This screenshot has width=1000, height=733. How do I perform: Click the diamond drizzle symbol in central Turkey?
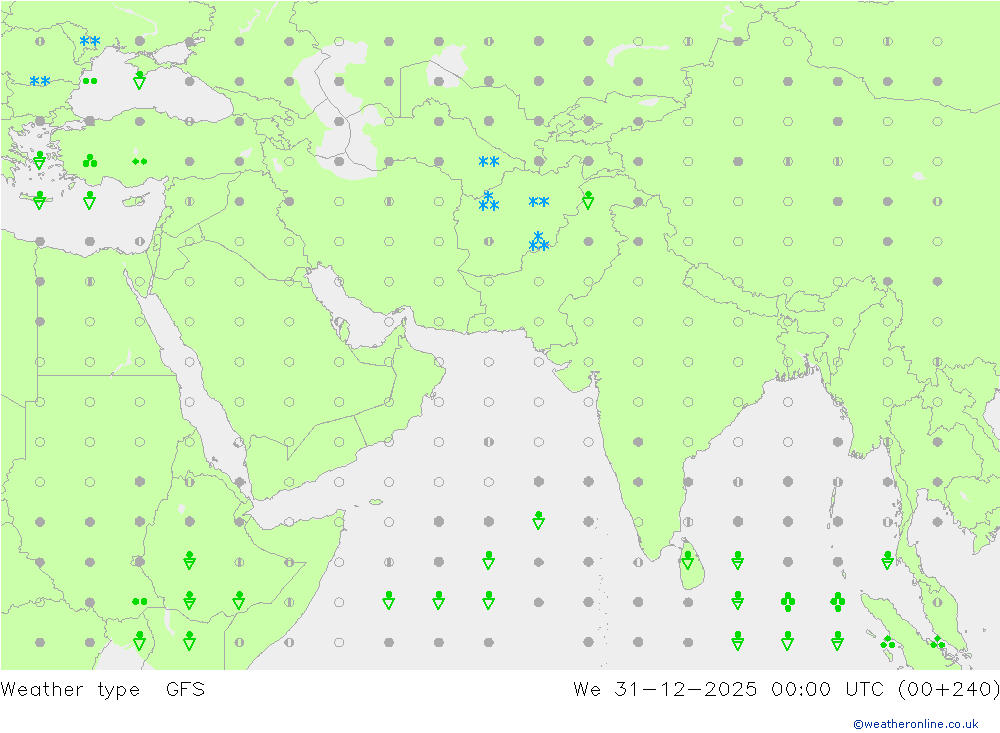(x=140, y=161)
